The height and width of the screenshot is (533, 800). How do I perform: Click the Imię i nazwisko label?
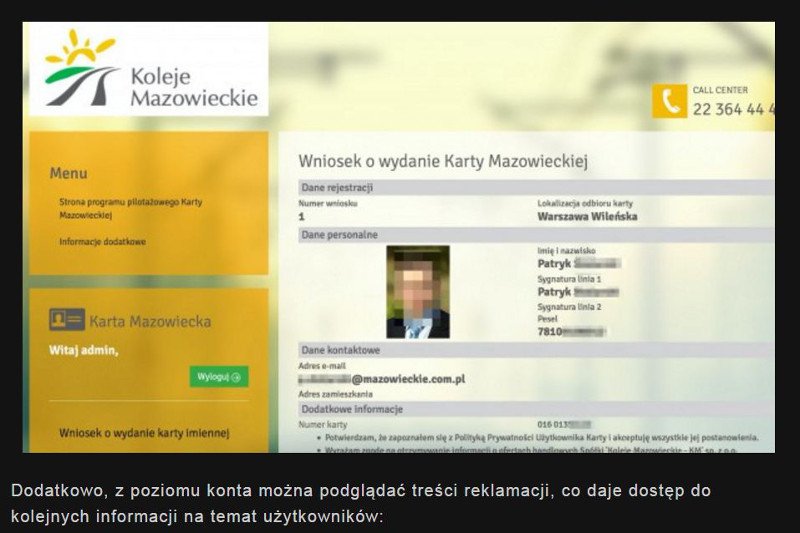click(x=566, y=250)
